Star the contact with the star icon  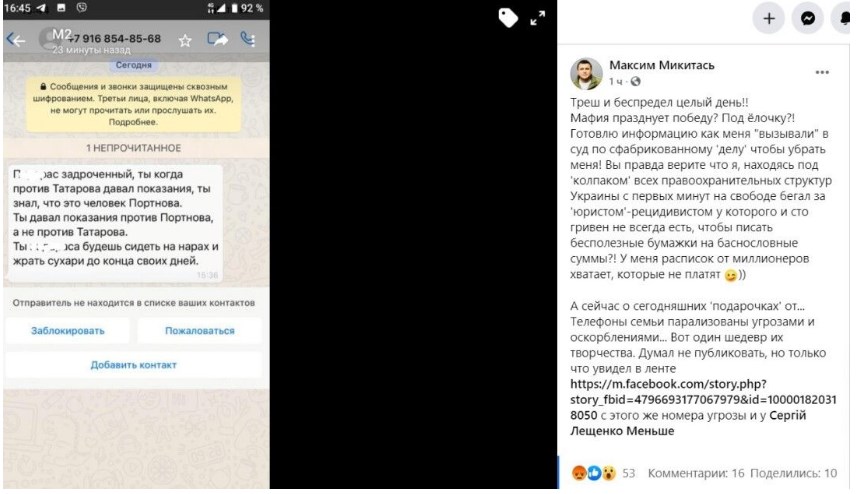coord(185,41)
